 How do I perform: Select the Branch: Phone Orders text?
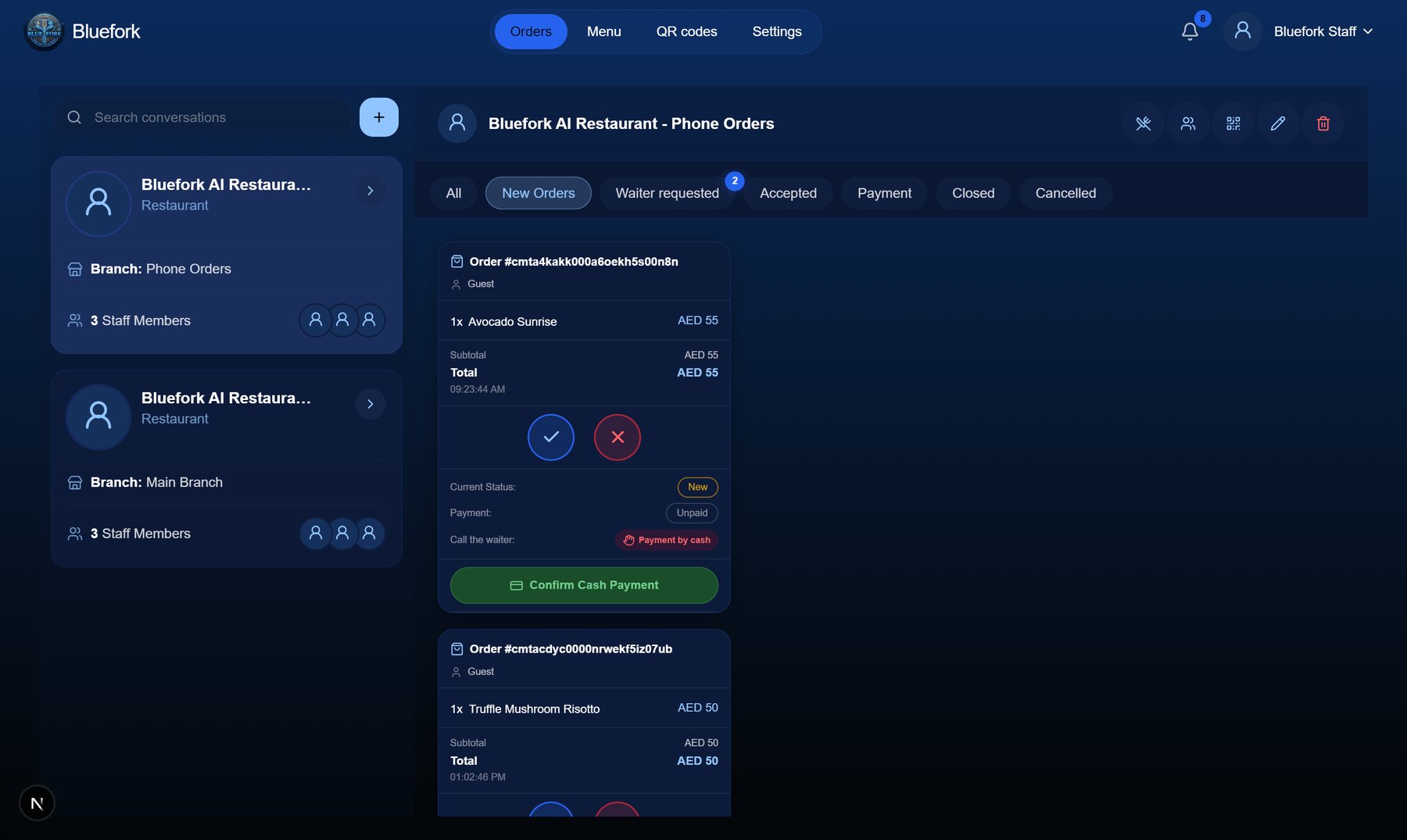(x=161, y=269)
